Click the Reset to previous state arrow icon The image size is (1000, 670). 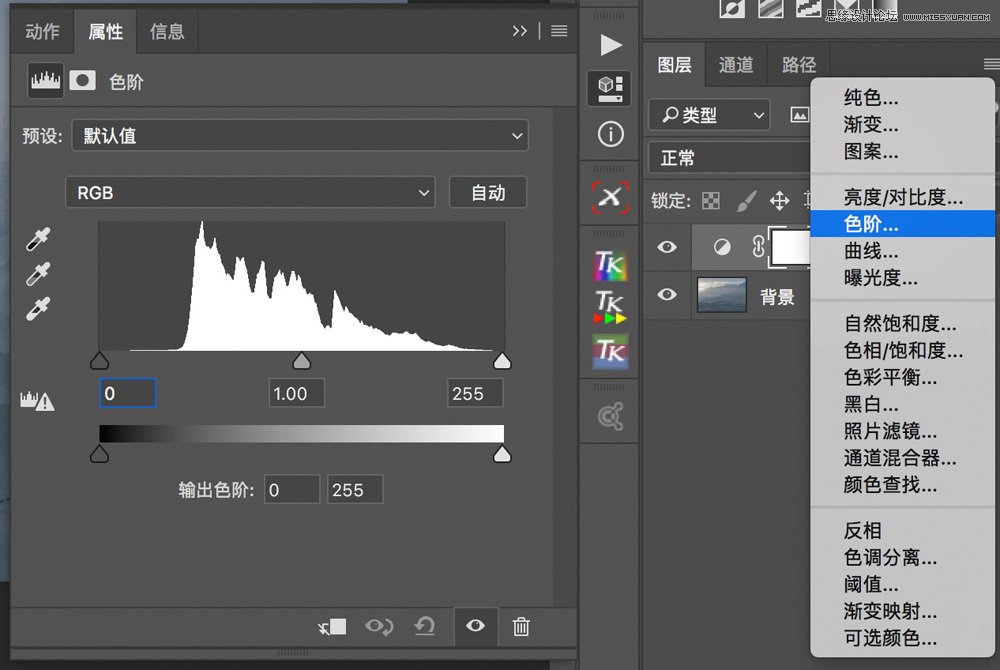pyautogui.click(x=425, y=626)
